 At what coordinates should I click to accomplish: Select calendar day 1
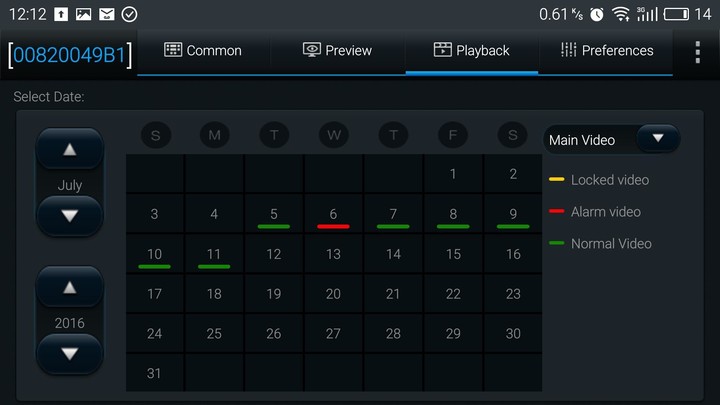pyautogui.click(x=453, y=174)
